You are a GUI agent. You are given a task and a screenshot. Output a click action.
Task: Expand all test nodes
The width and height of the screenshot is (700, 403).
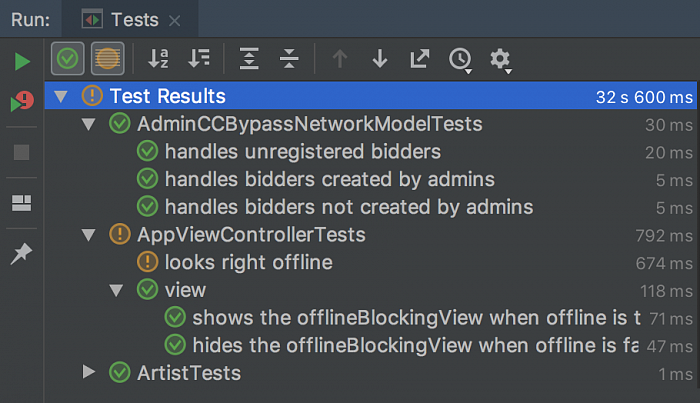249,59
